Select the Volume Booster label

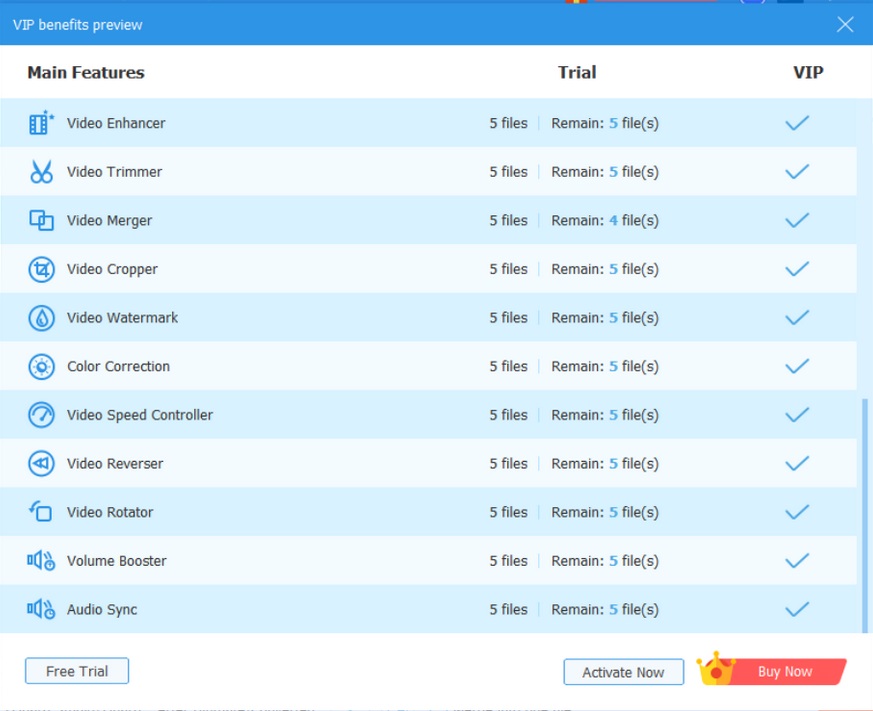(116, 561)
